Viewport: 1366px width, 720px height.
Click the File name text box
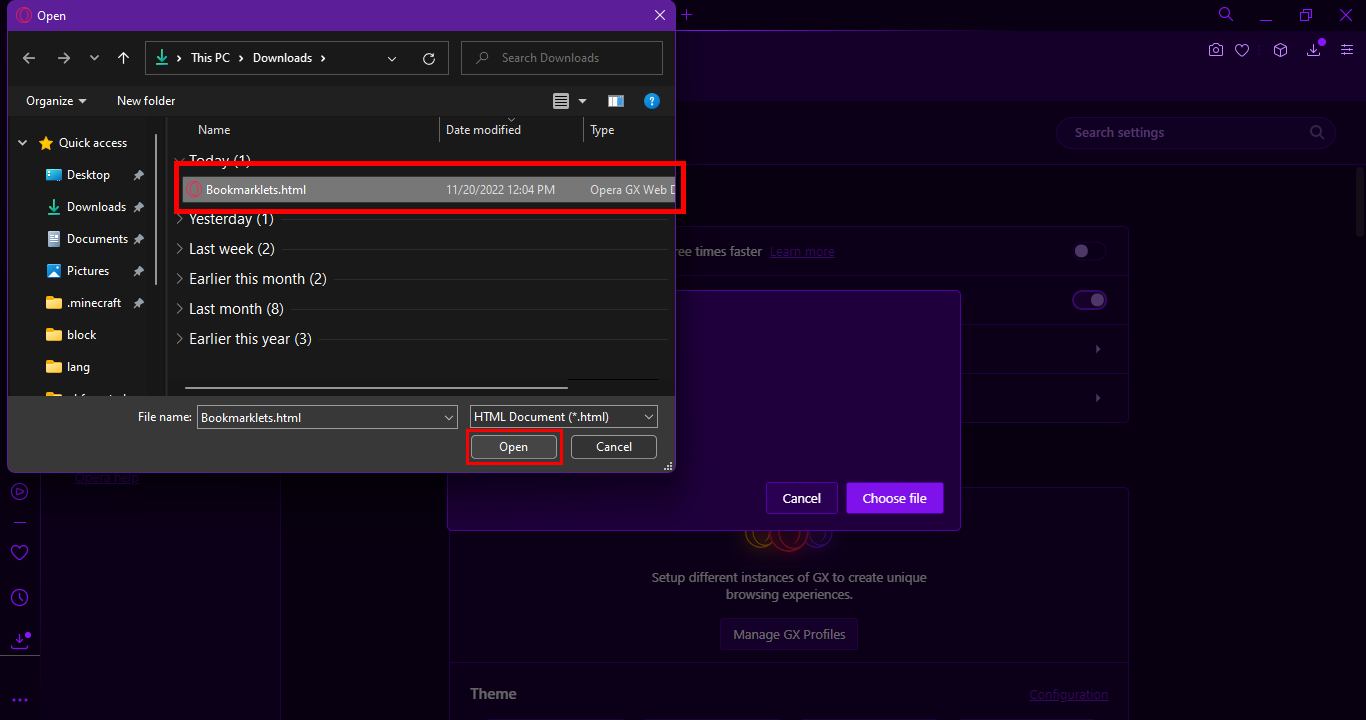pyautogui.click(x=318, y=417)
